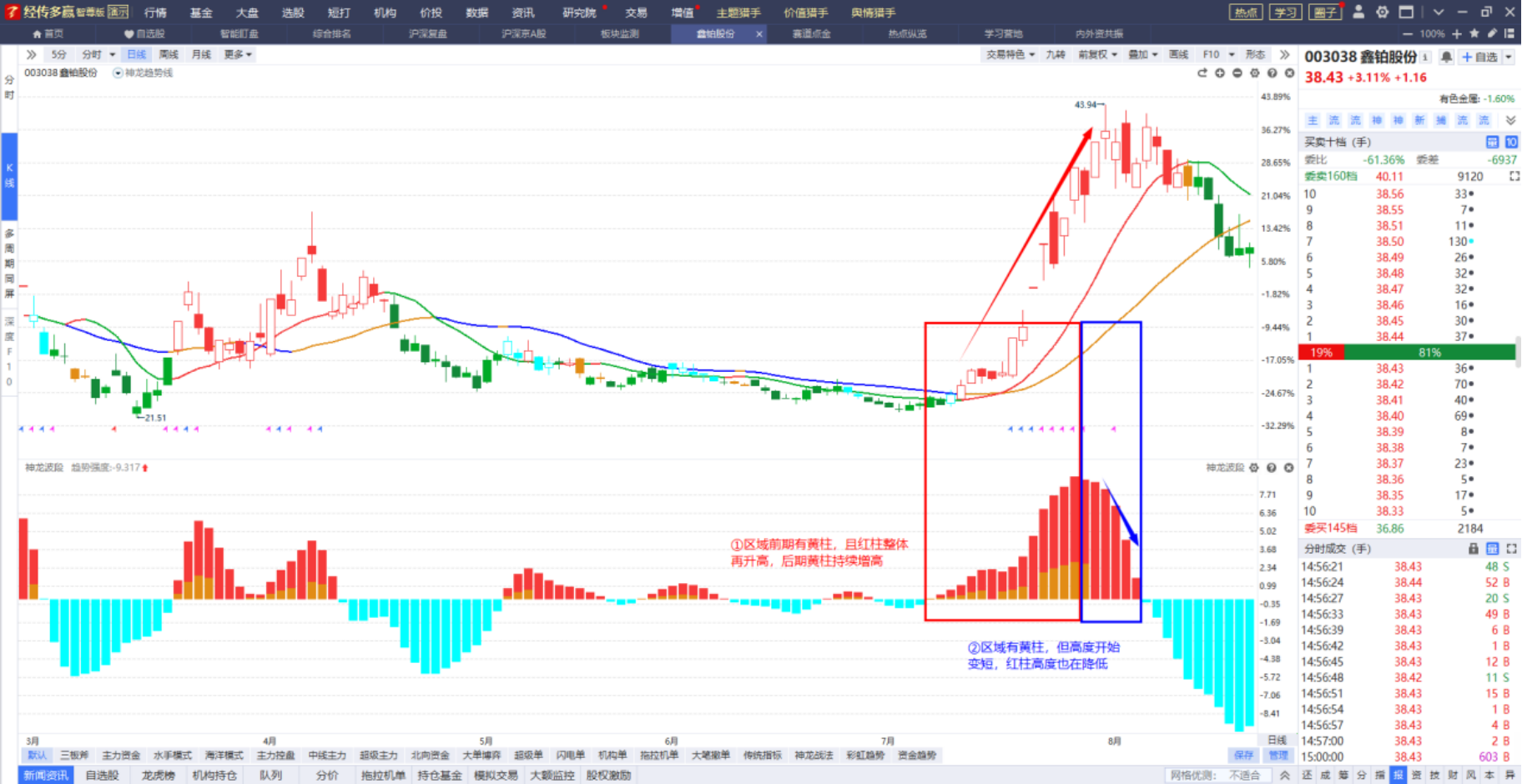Open 神龙波段 indicator settings gear
1522x784 pixels.
pyautogui.click(x=1254, y=468)
